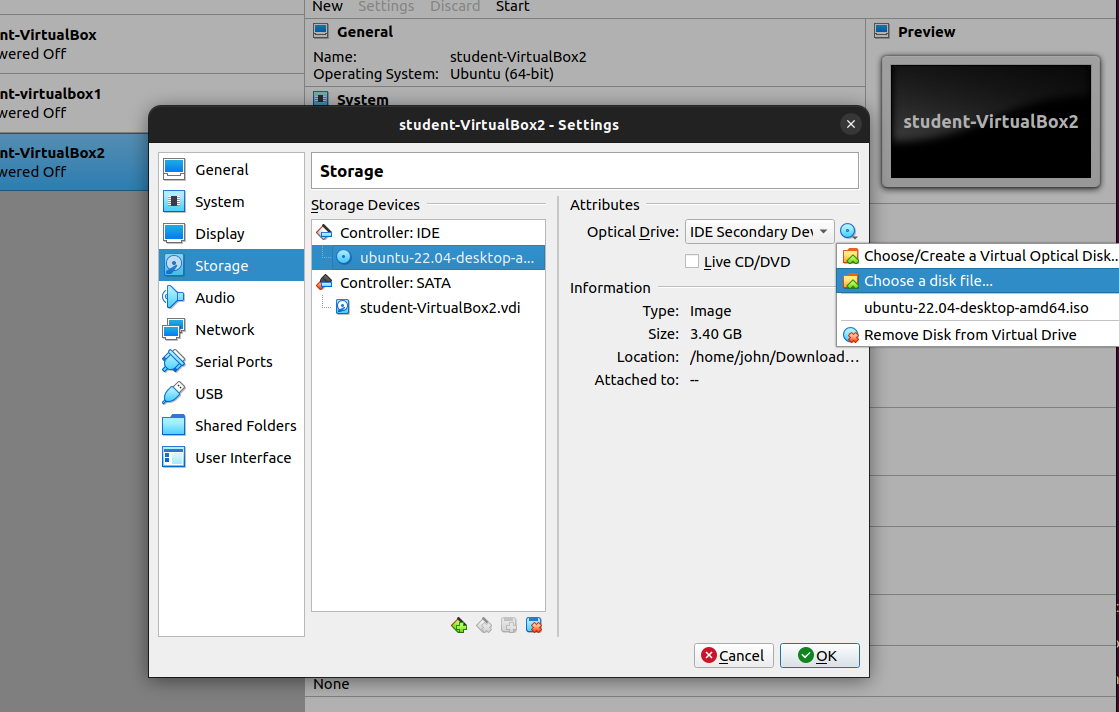Choose 'Choose a disk file...' menu entry
The image size is (1119, 712).
point(927,281)
